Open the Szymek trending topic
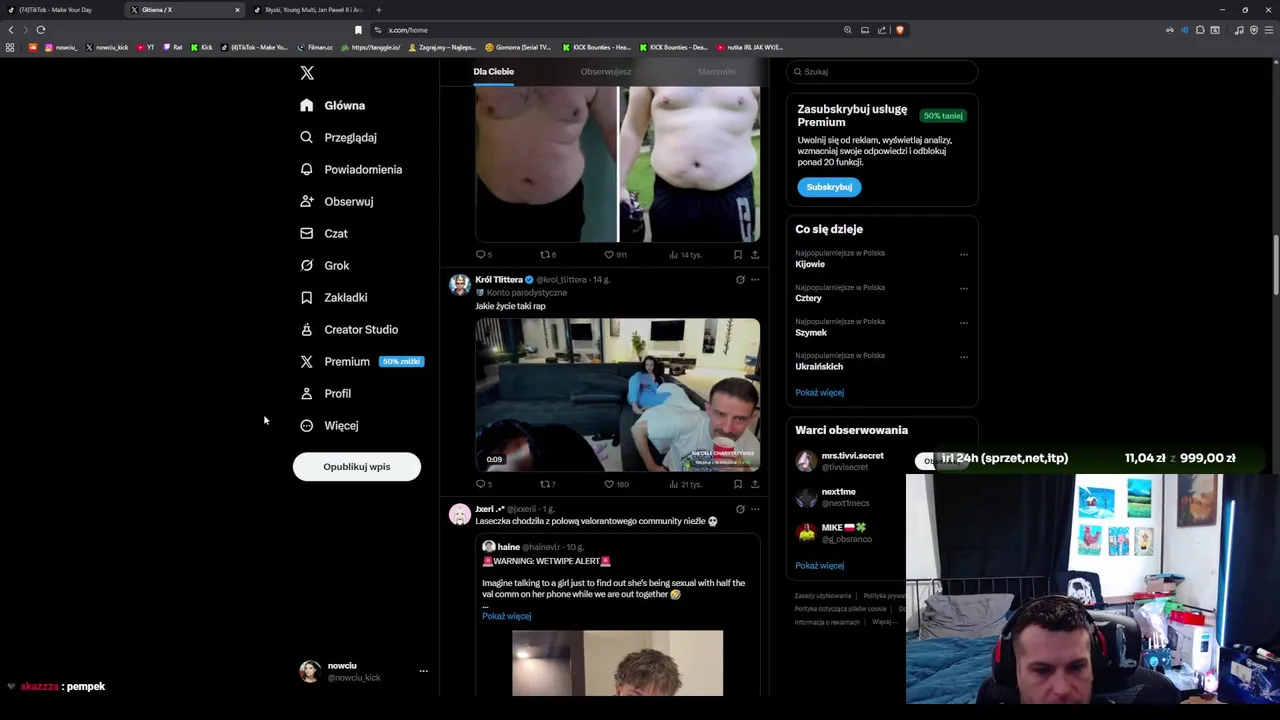 pyautogui.click(x=811, y=332)
